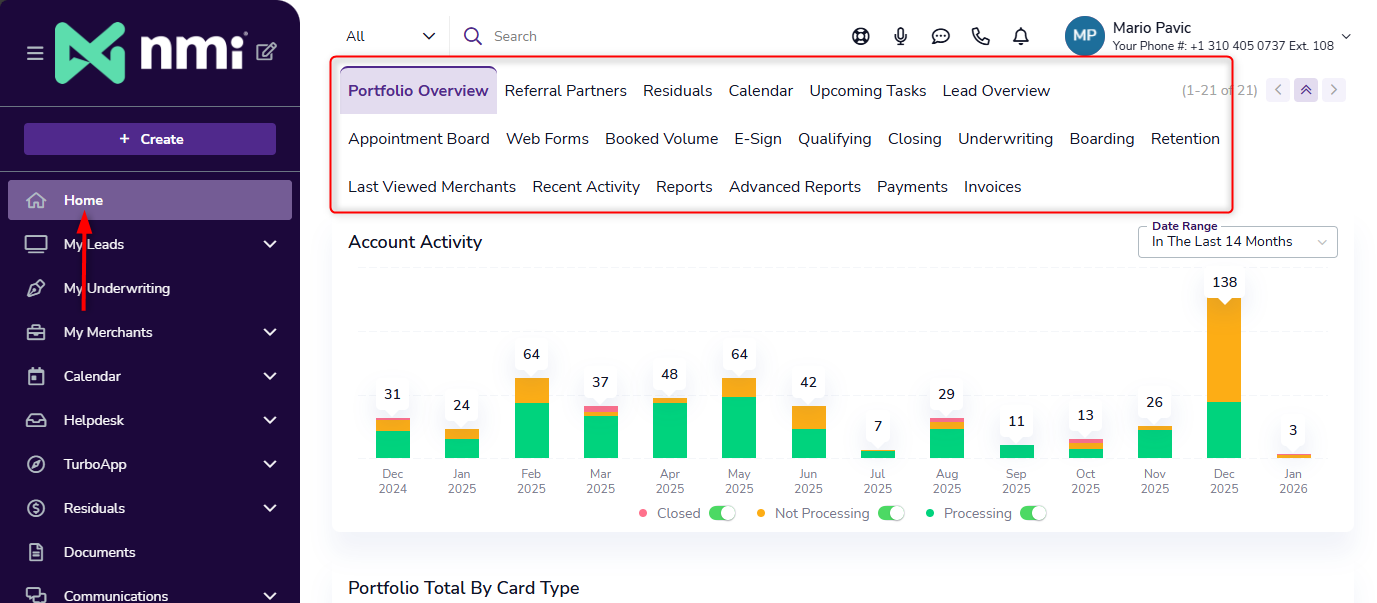Click the Search input field

coord(650,36)
